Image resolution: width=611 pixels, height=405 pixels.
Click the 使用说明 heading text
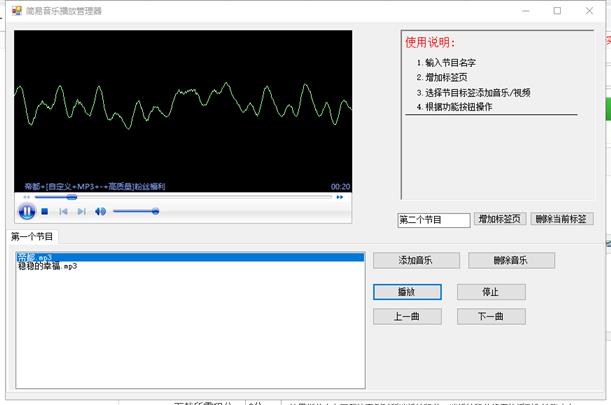click(430, 42)
